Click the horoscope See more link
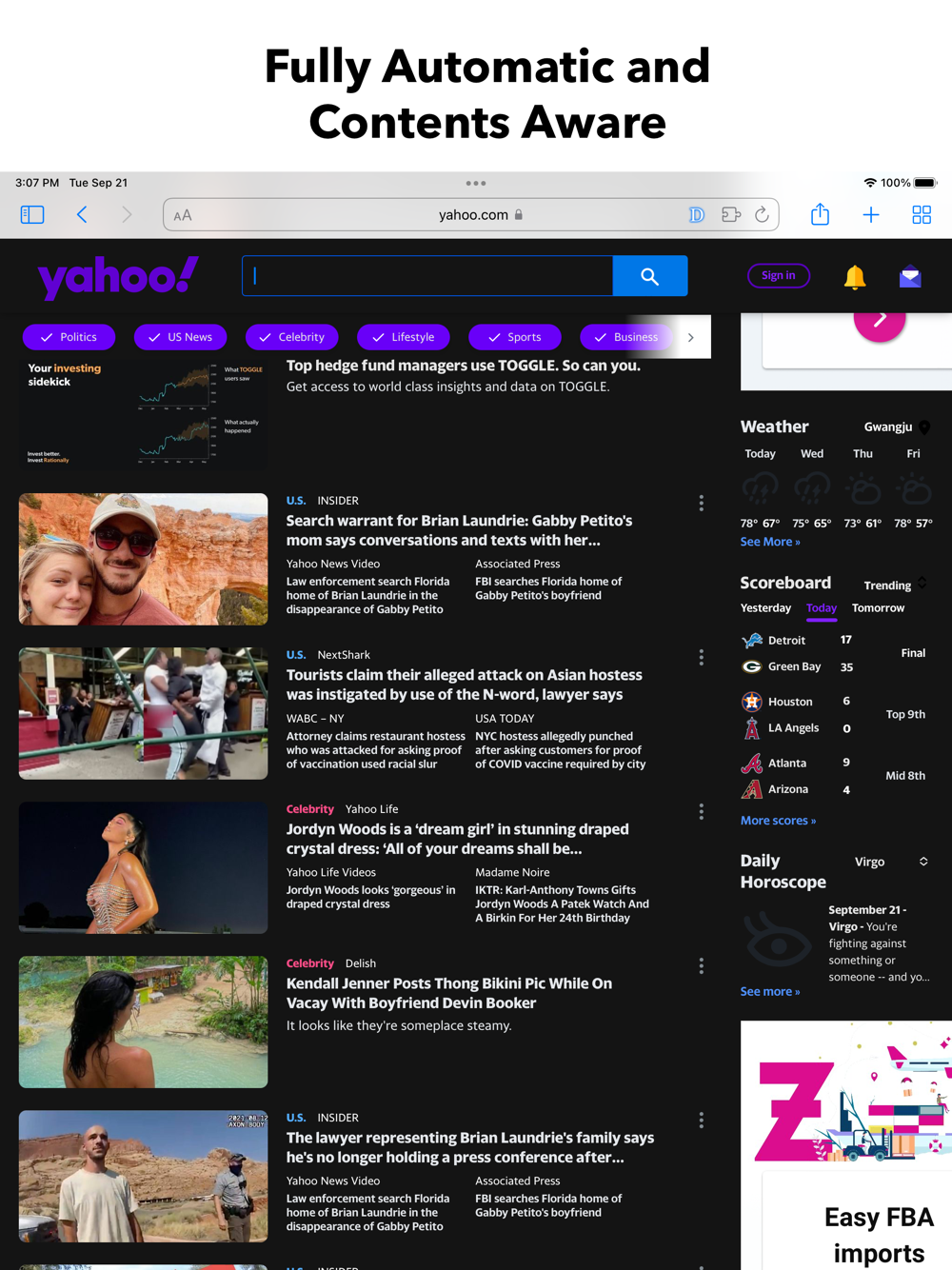Screen dimensions: 952x1270 pos(770,992)
